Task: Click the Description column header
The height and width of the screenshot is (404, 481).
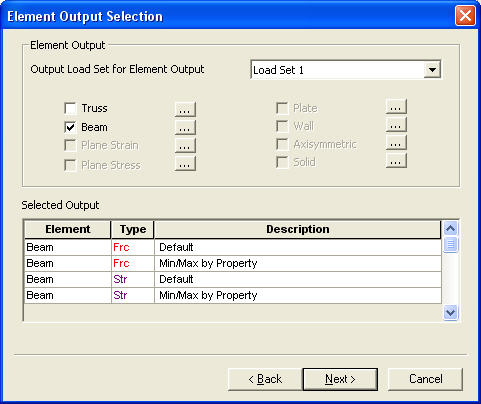Action: pos(298,229)
